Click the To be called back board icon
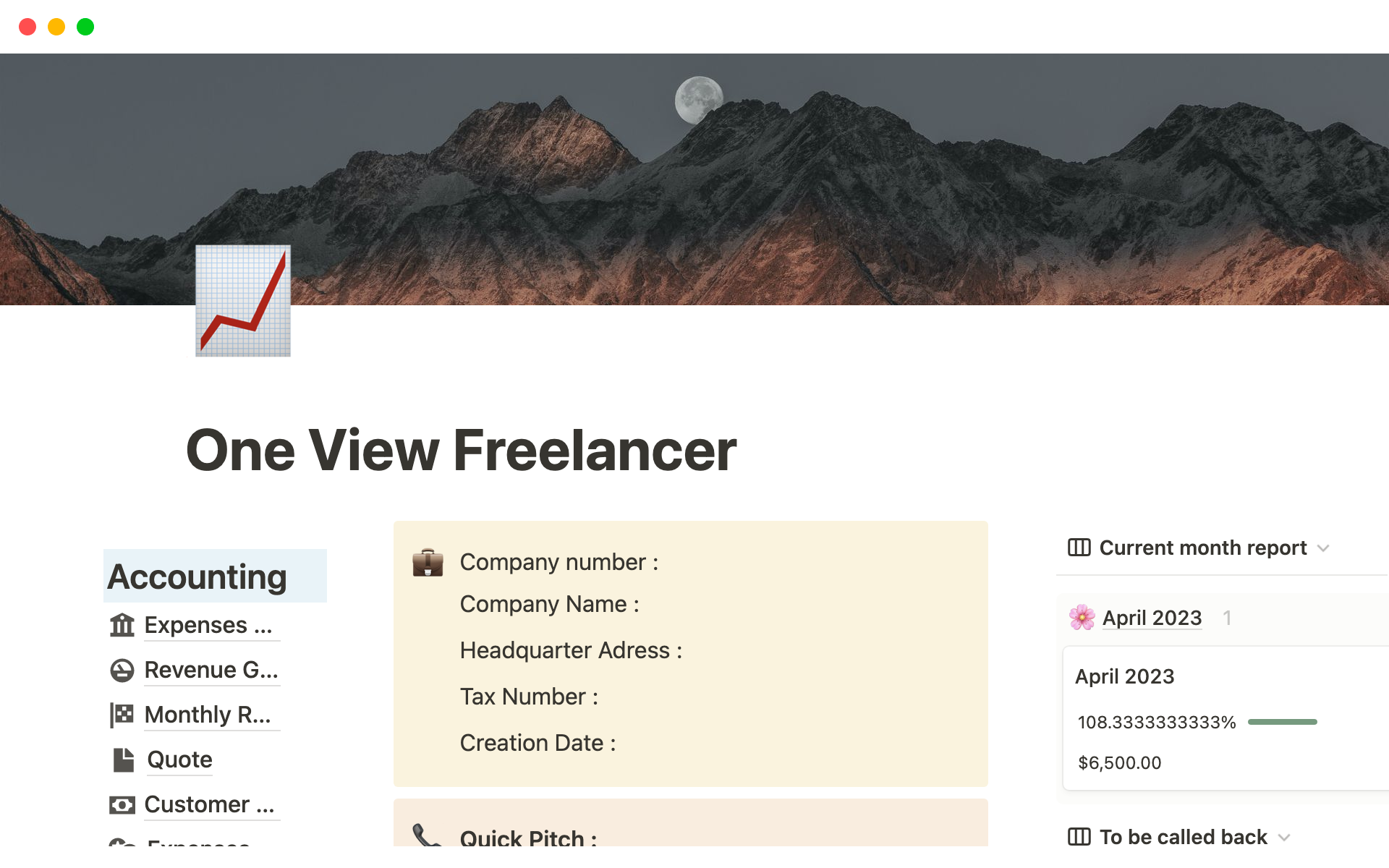The width and height of the screenshot is (1389, 868). point(1079,837)
